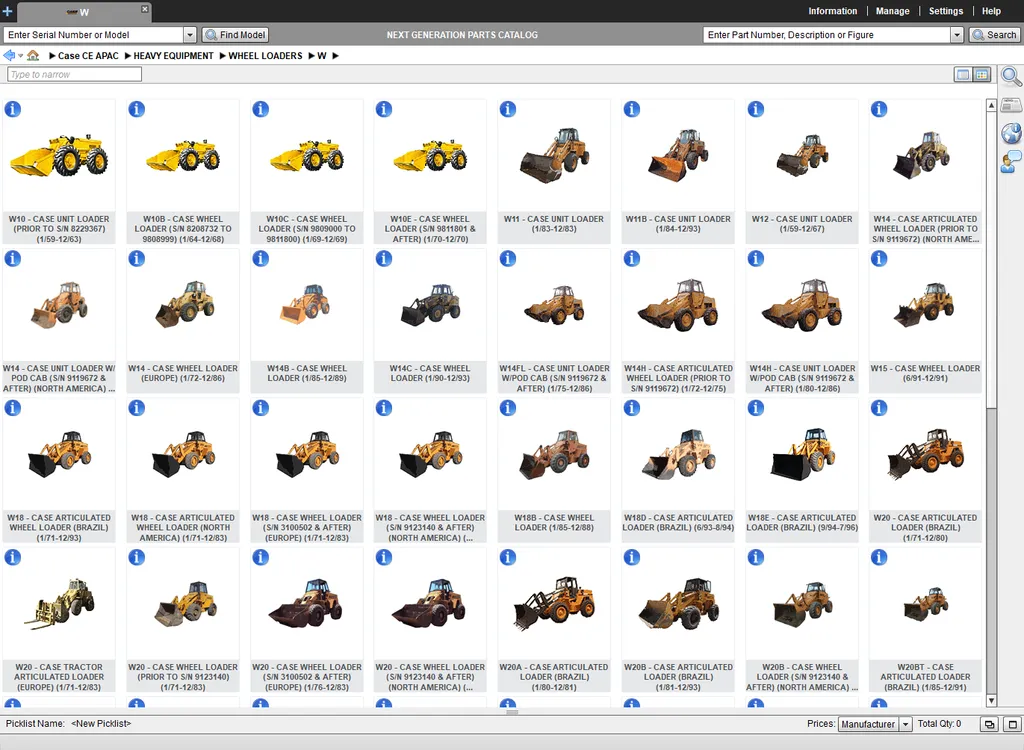The height and width of the screenshot is (750, 1024).
Task: Show info for W11 Case Unit Loader
Action: (508, 109)
